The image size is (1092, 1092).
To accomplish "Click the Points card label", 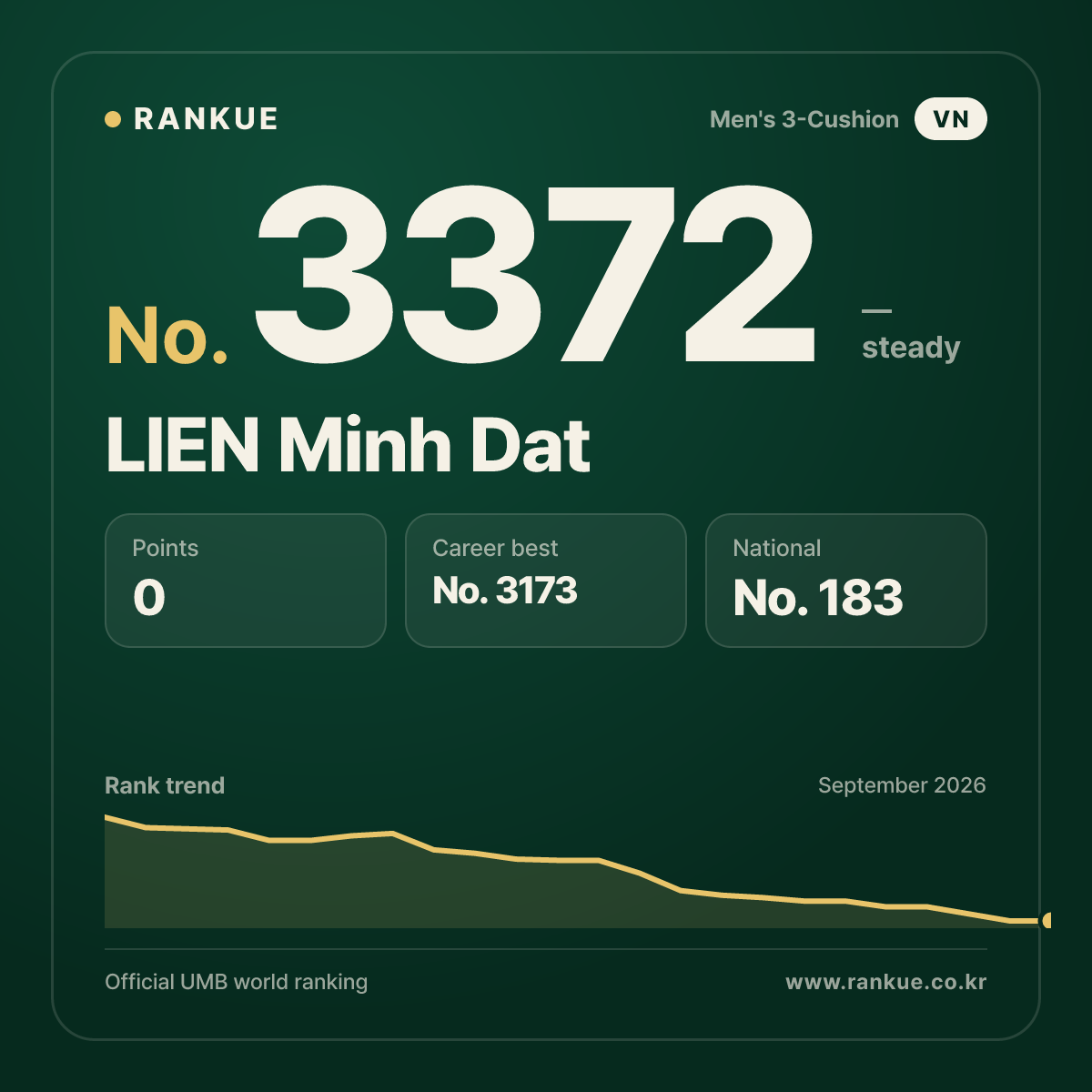I will [x=165, y=548].
